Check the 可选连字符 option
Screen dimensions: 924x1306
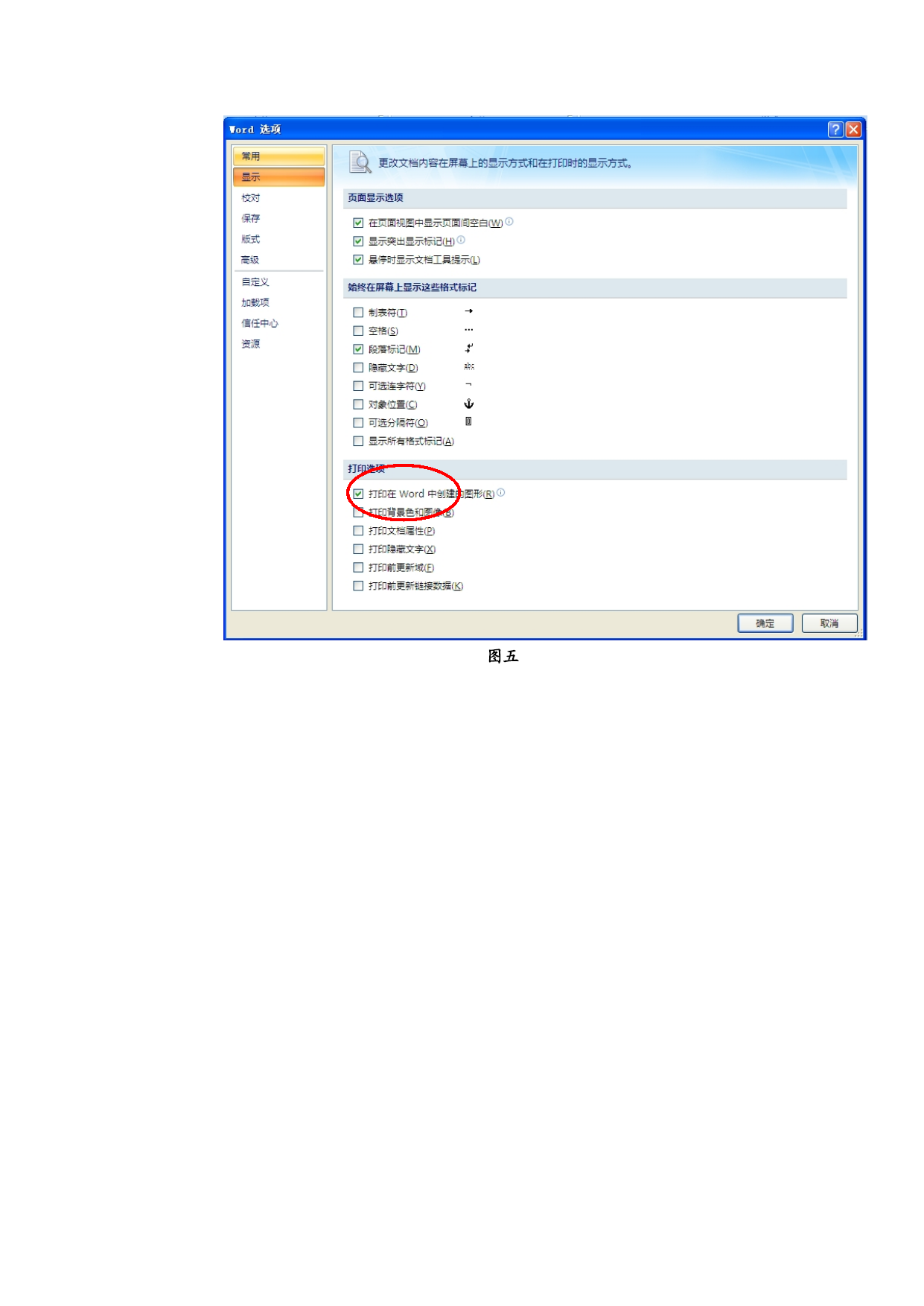(358, 386)
